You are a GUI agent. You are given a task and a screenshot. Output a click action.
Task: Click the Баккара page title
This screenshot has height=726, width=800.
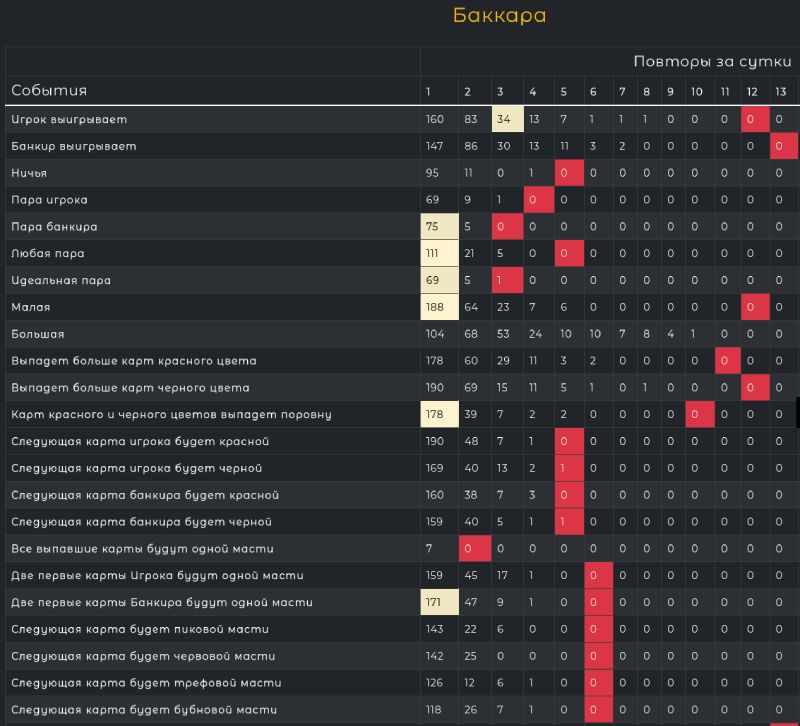(x=499, y=16)
